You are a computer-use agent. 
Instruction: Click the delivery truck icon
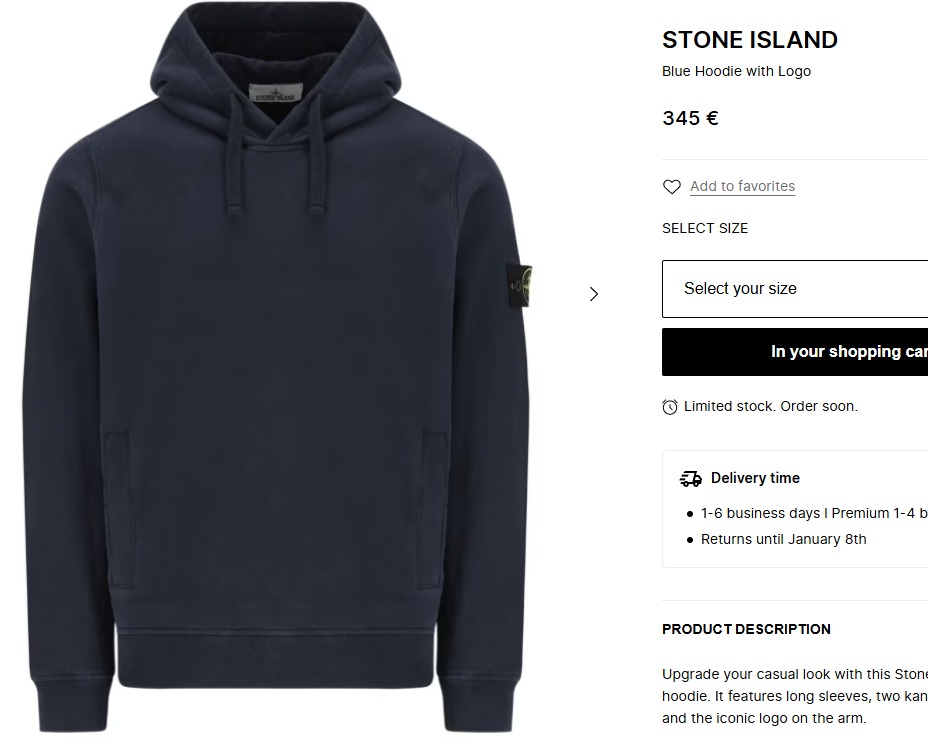(x=691, y=478)
